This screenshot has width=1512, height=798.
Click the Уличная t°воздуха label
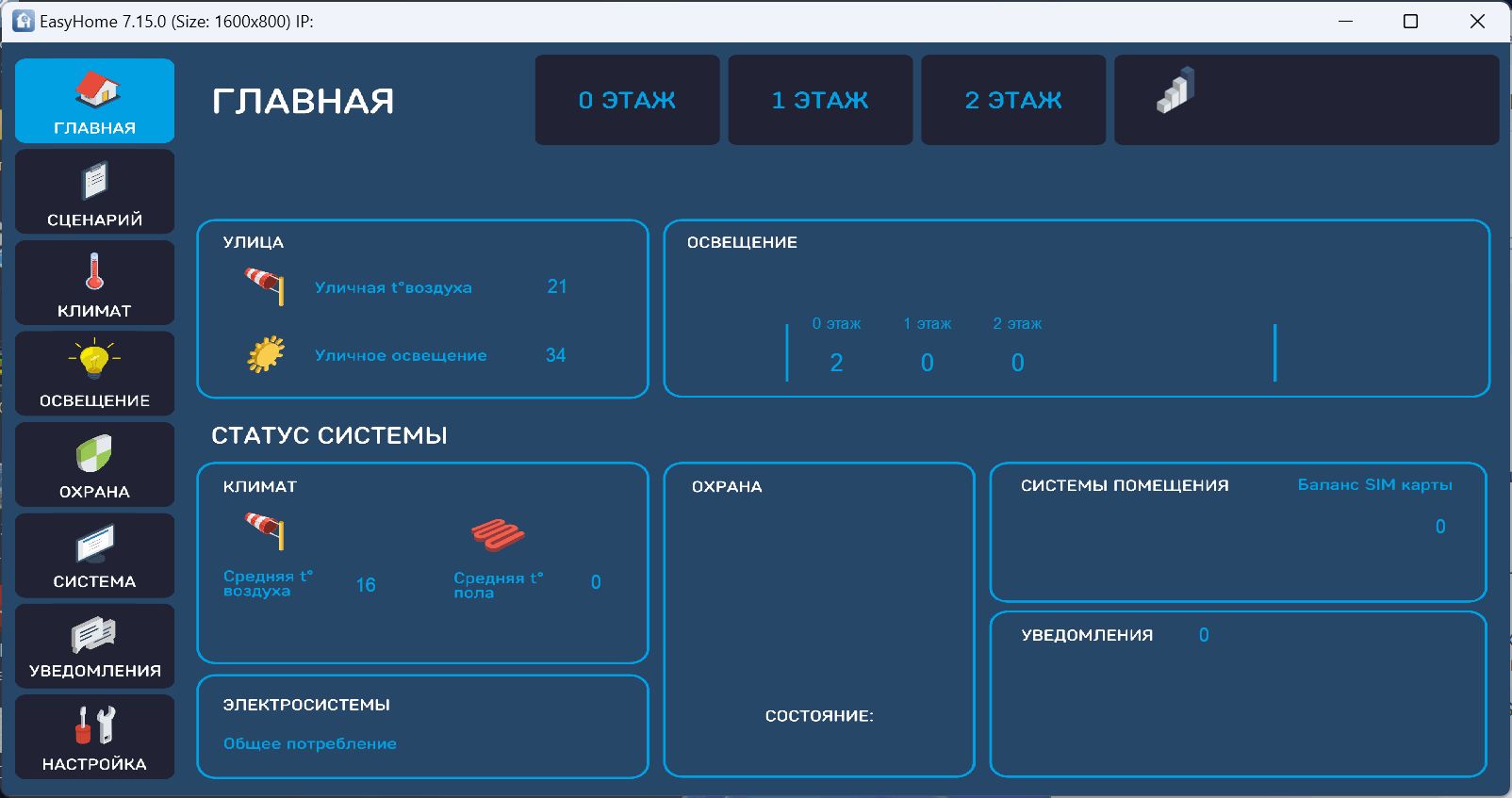click(x=393, y=287)
